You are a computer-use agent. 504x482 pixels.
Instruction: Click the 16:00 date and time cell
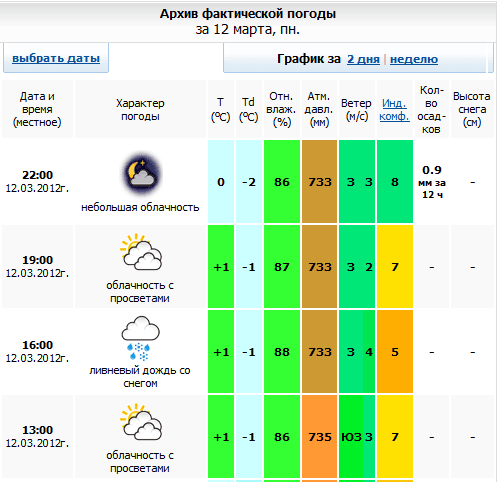(x=37, y=352)
